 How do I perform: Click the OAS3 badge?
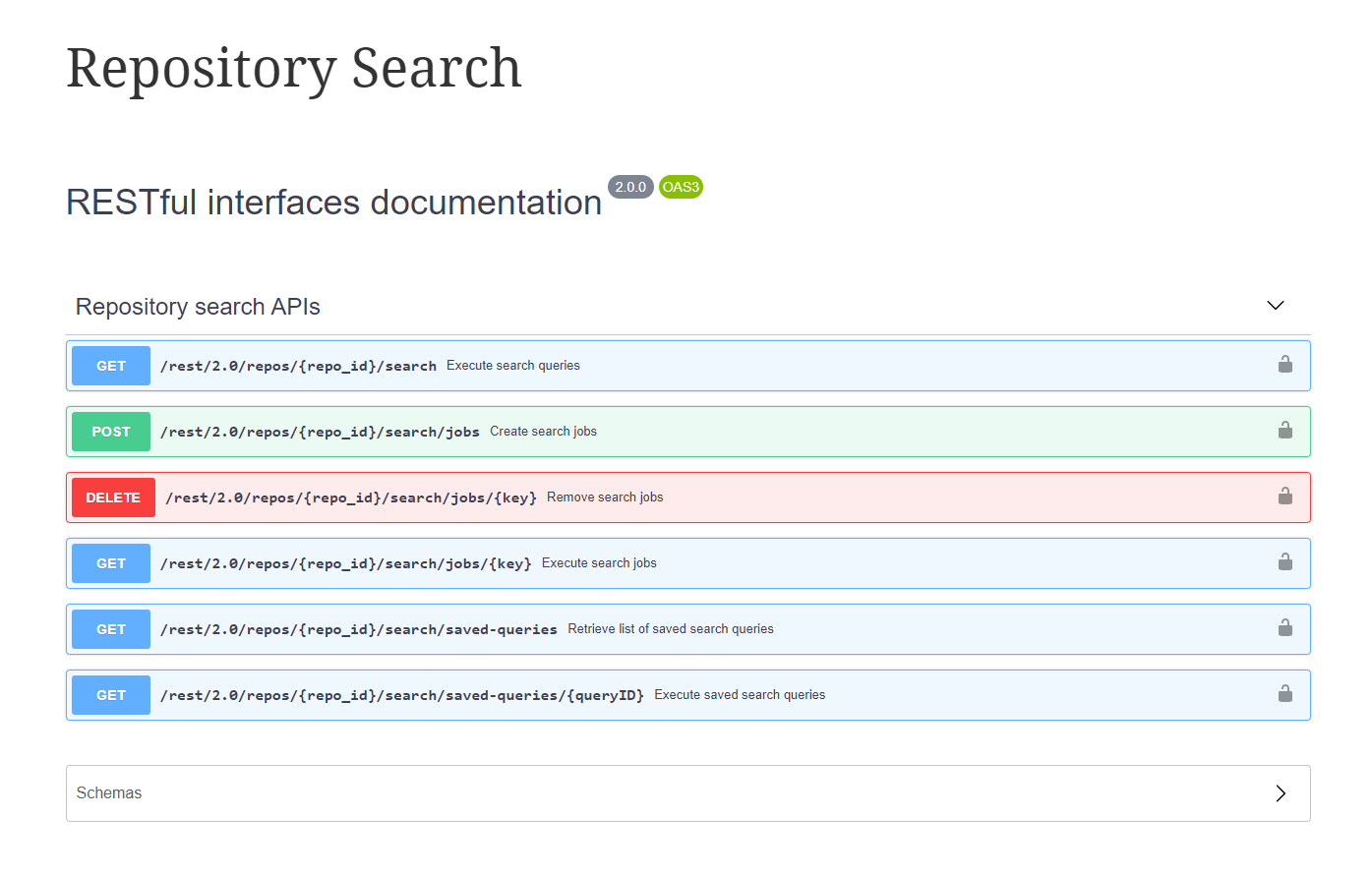(681, 187)
